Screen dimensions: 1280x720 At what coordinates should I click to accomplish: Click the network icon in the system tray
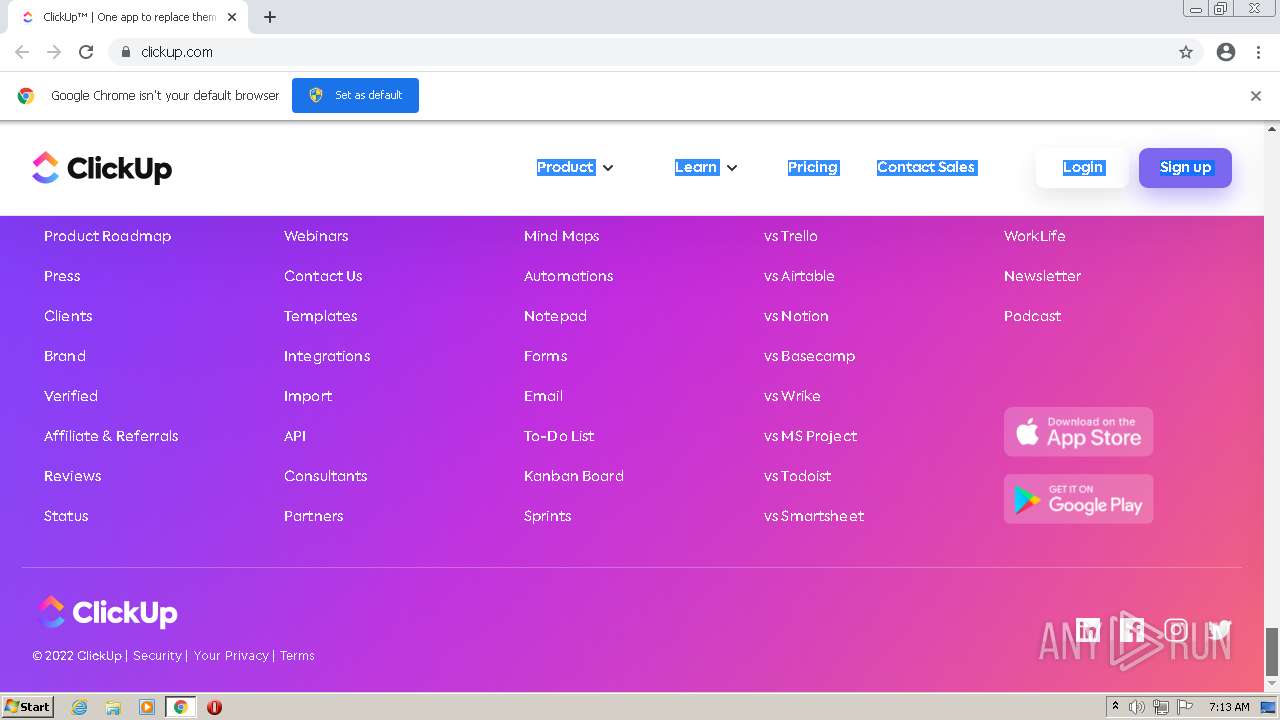coord(1161,707)
